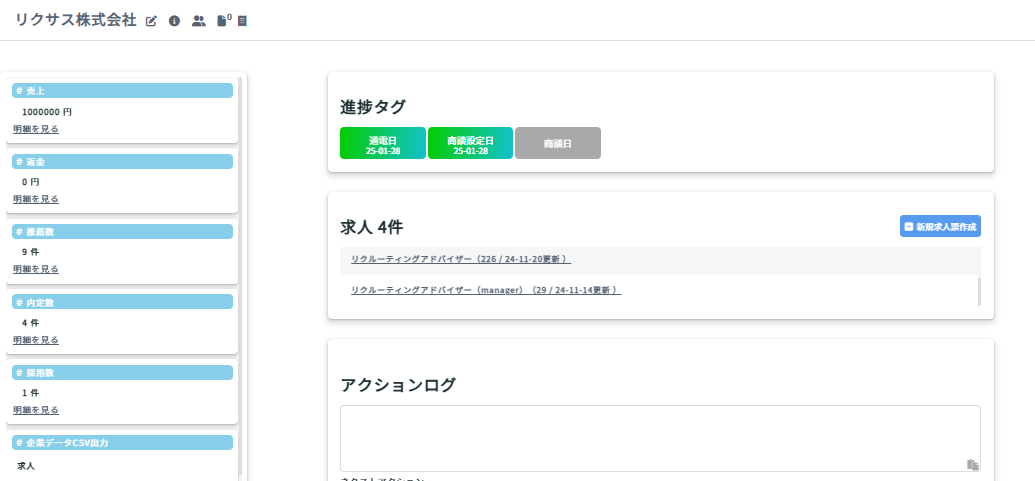
Task: Open the document icon with 0 badge
Action: pyautogui.click(x=223, y=21)
